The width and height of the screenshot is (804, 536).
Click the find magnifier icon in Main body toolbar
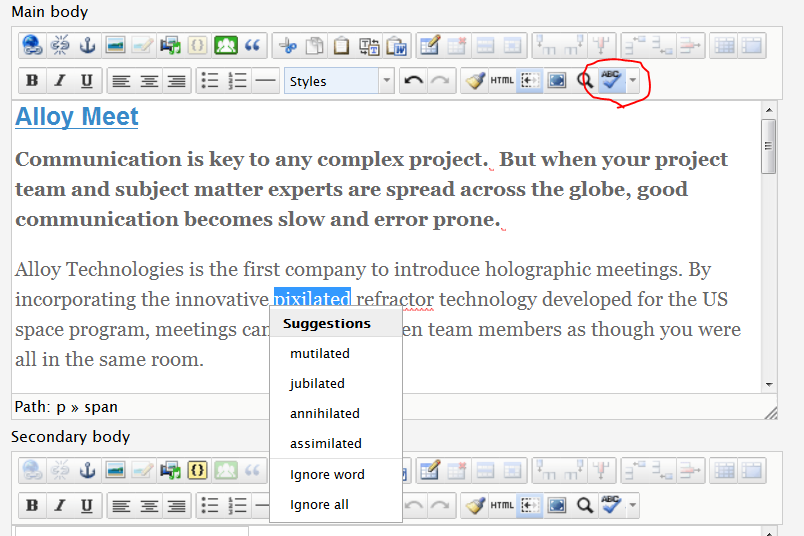[585, 81]
